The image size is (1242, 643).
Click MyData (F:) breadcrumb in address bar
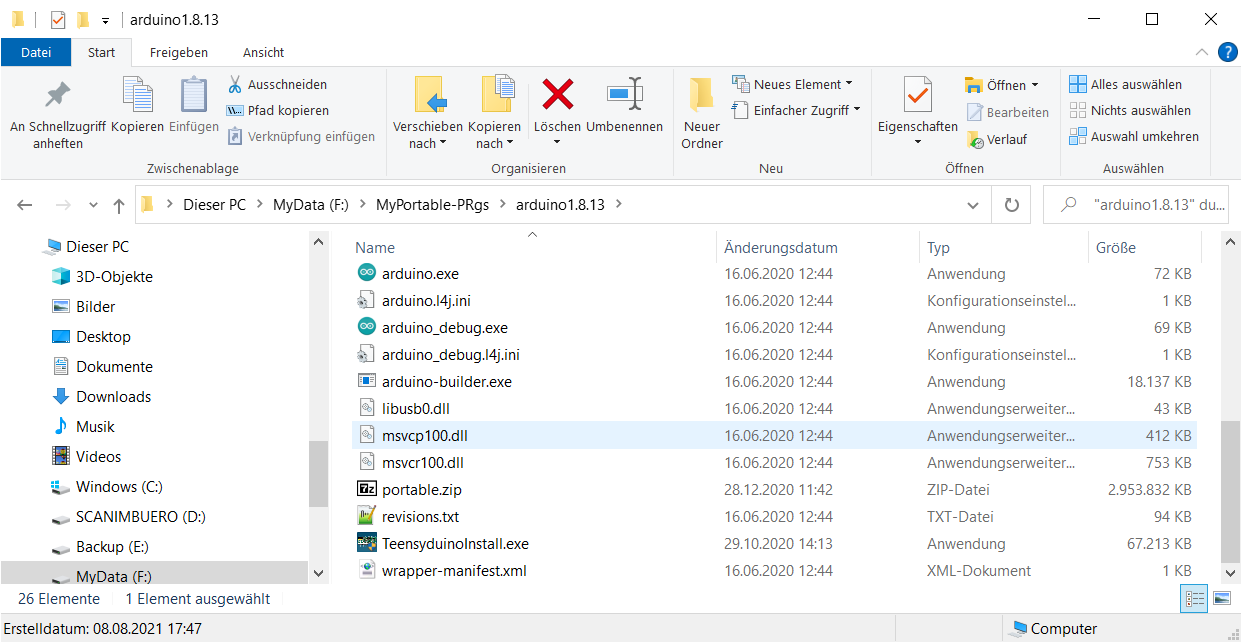310,204
